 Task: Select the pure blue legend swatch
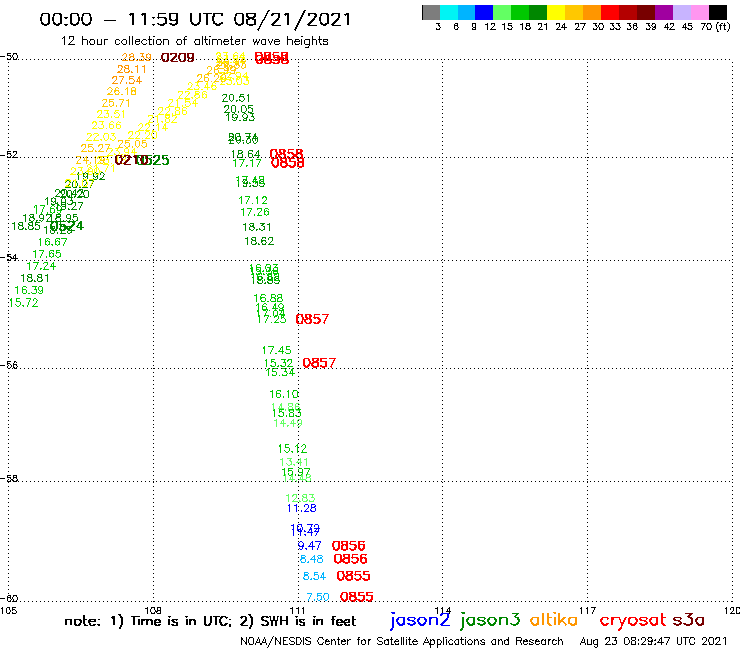pos(484,12)
